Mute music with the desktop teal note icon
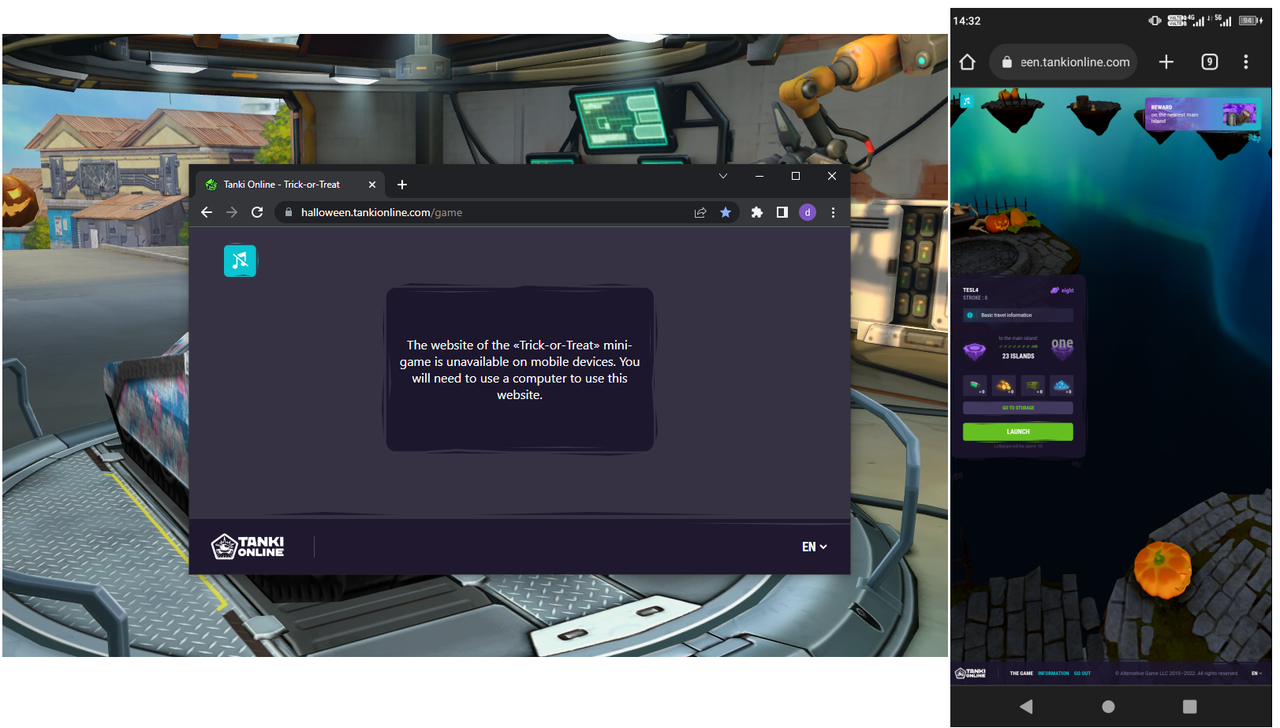The height and width of the screenshot is (728, 1280). click(x=240, y=261)
